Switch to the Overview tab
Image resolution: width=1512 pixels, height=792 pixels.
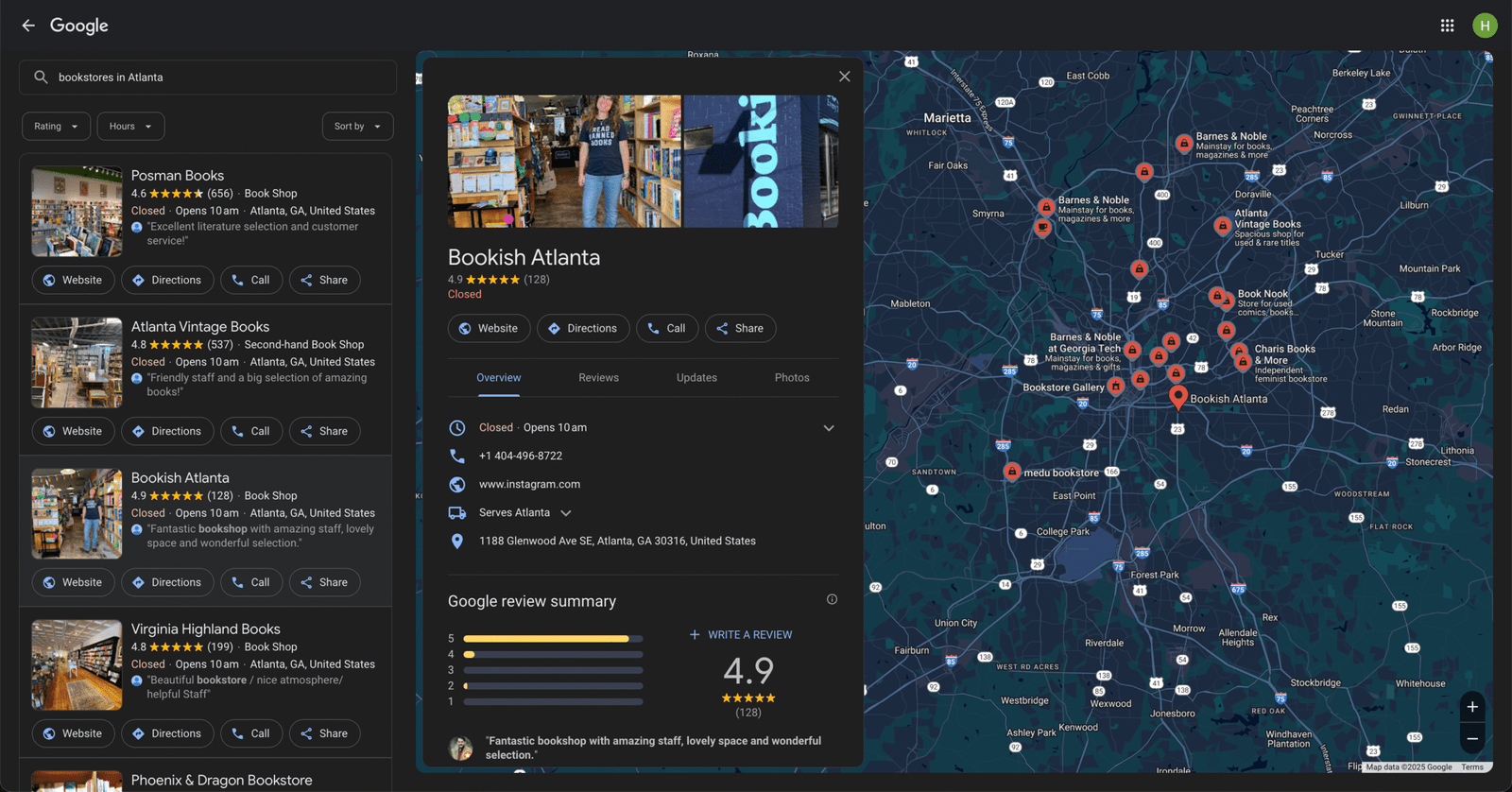click(x=499, y=378)
